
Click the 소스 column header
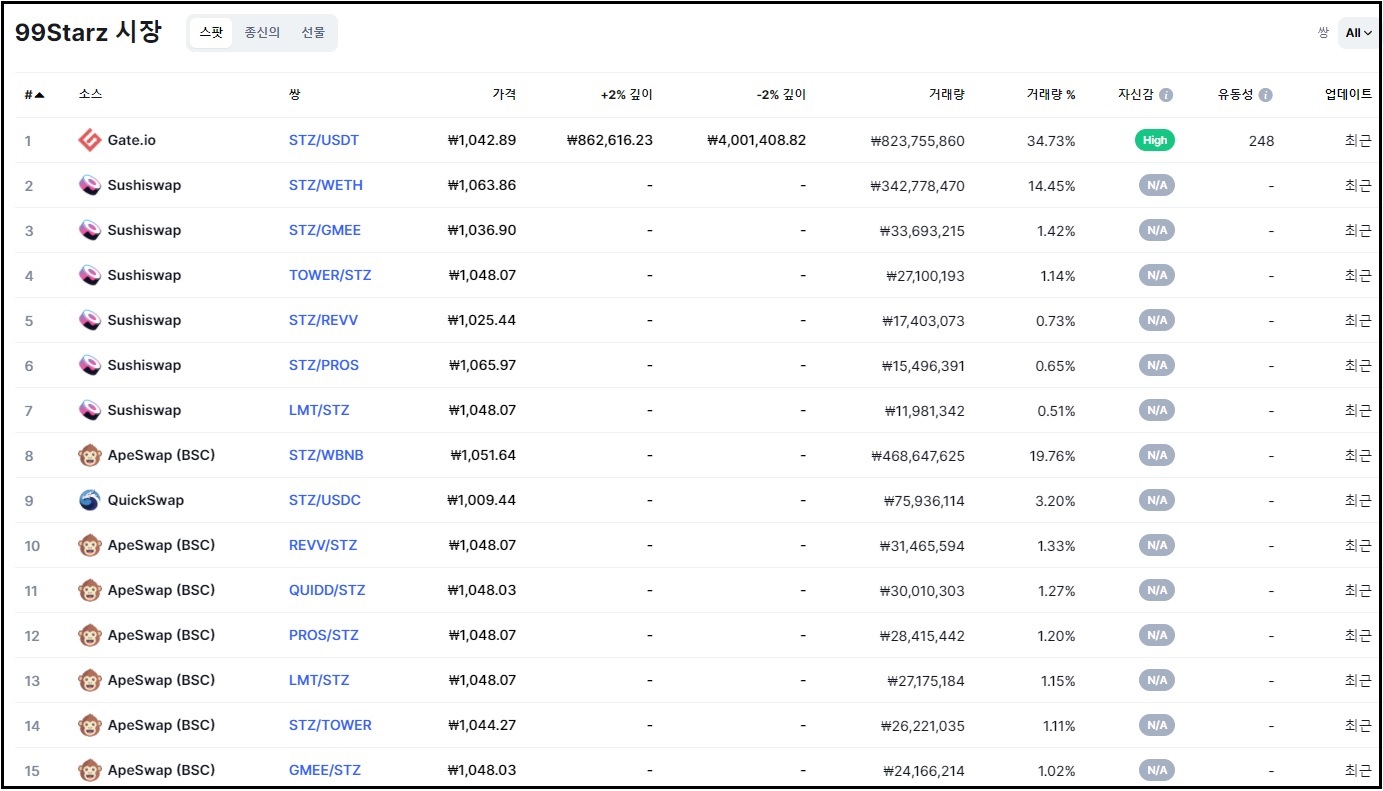pos(90,95)
